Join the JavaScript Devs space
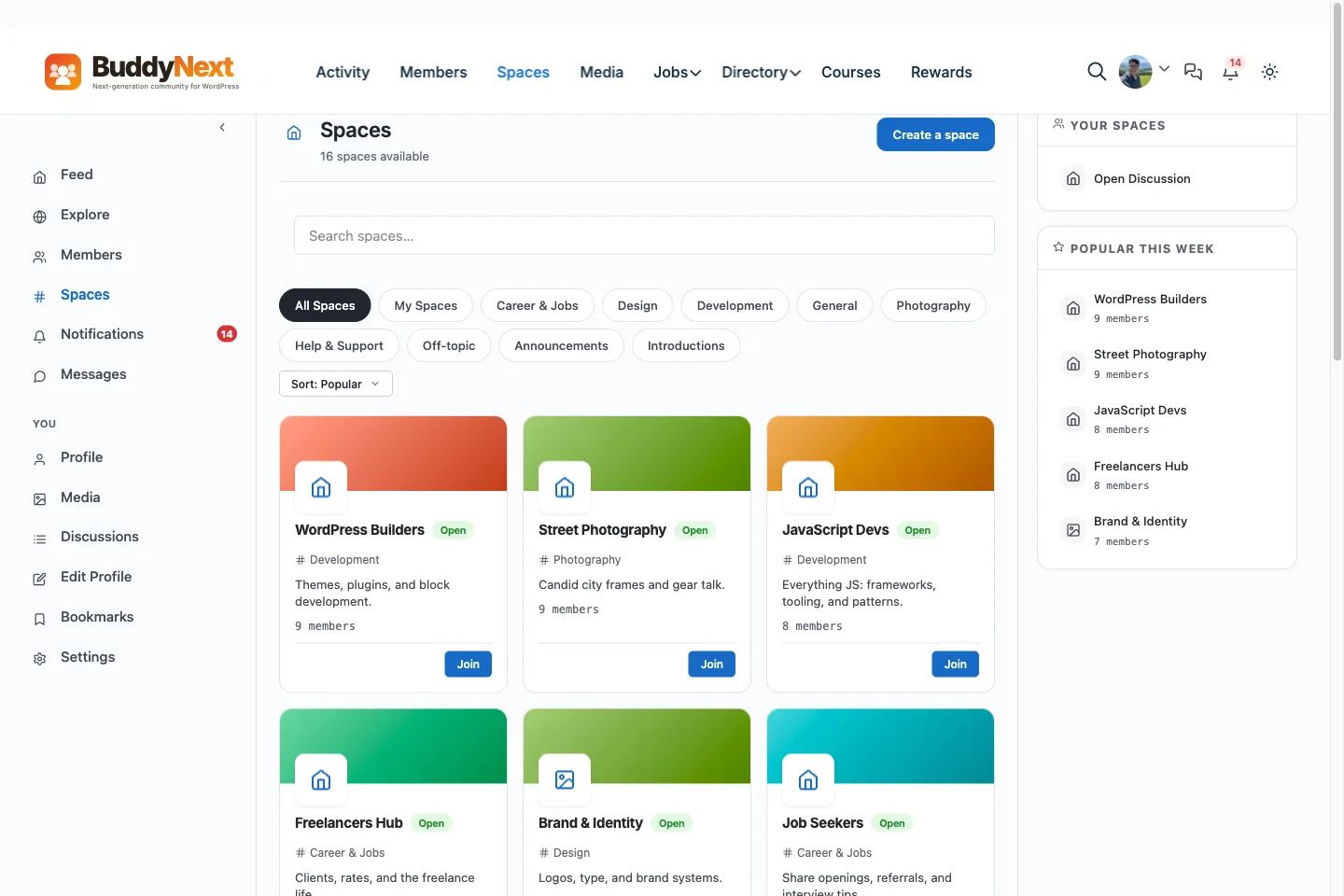Viewport: 1344px width, 896px height. 955,664
